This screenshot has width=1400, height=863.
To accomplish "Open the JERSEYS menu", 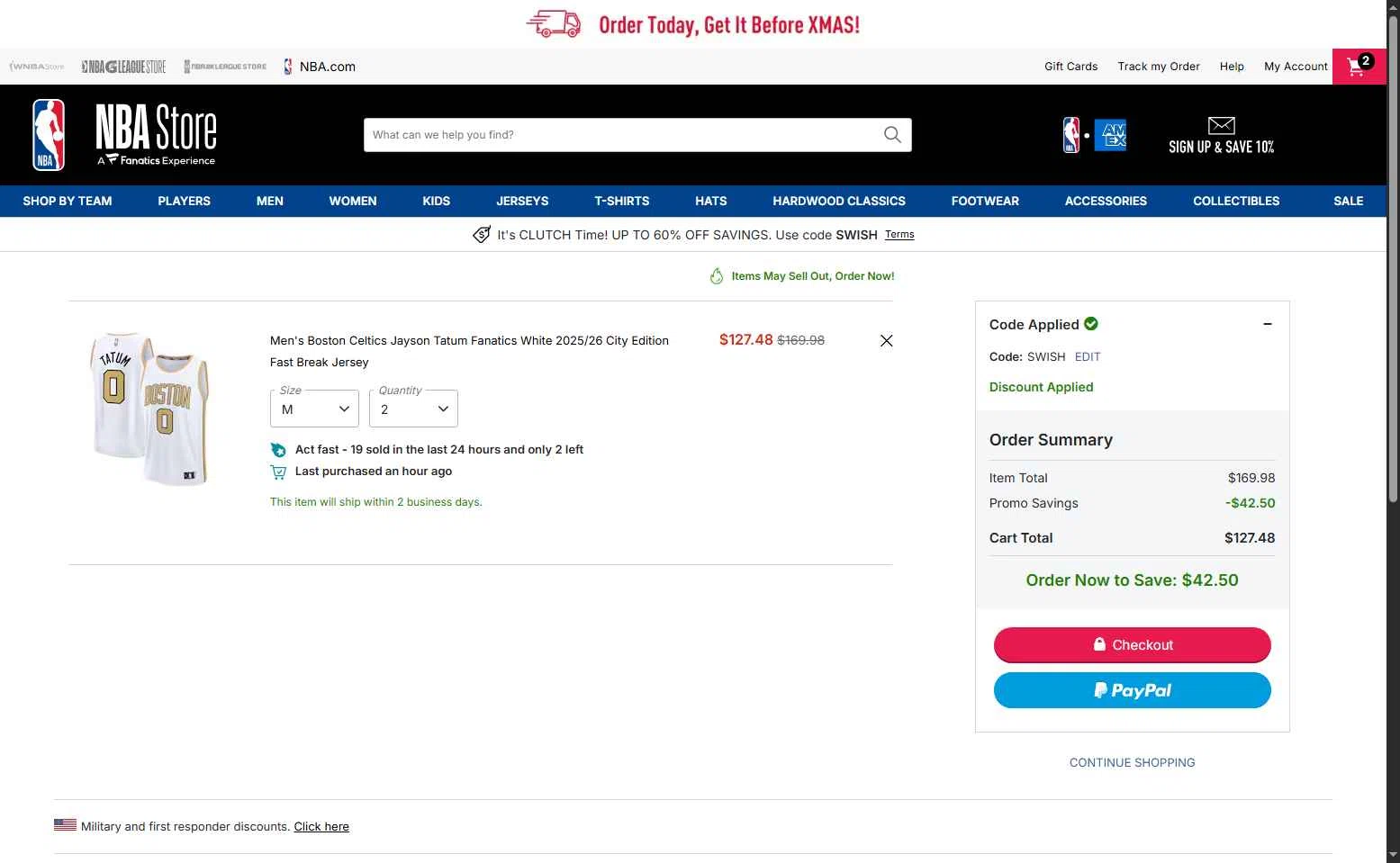I will (x=522, y=201).
